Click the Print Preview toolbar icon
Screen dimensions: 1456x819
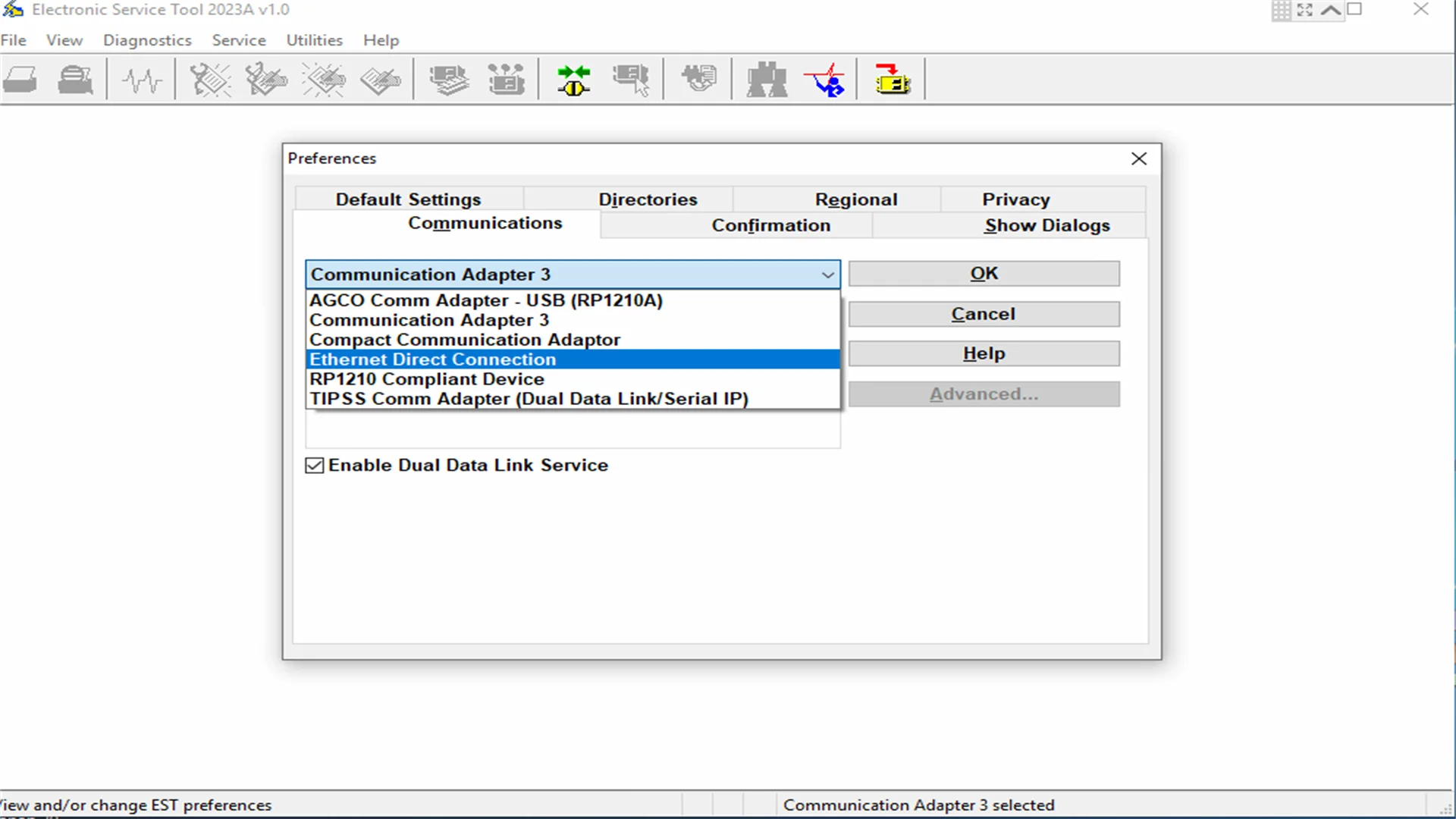coord(76,80)
